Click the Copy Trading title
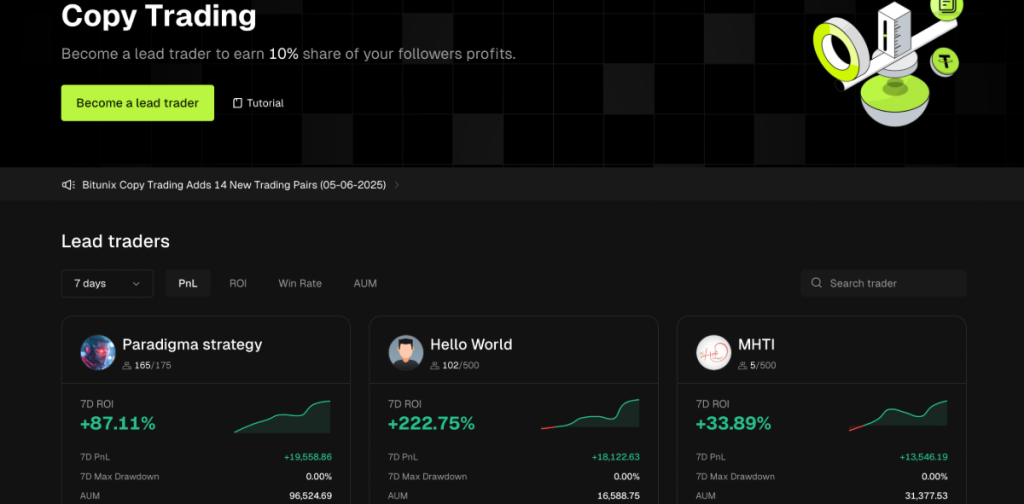1024x504 pixels. click(159, 16)
